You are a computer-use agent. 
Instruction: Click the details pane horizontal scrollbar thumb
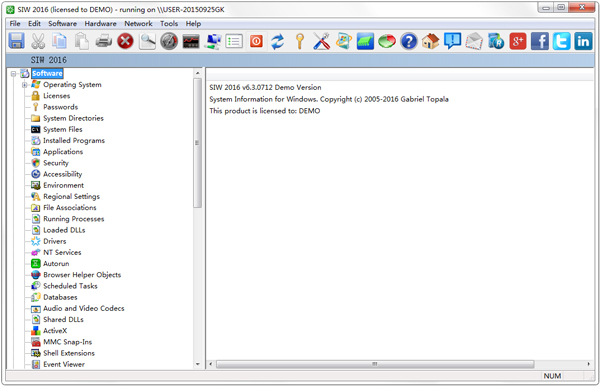tap(375, 364)
